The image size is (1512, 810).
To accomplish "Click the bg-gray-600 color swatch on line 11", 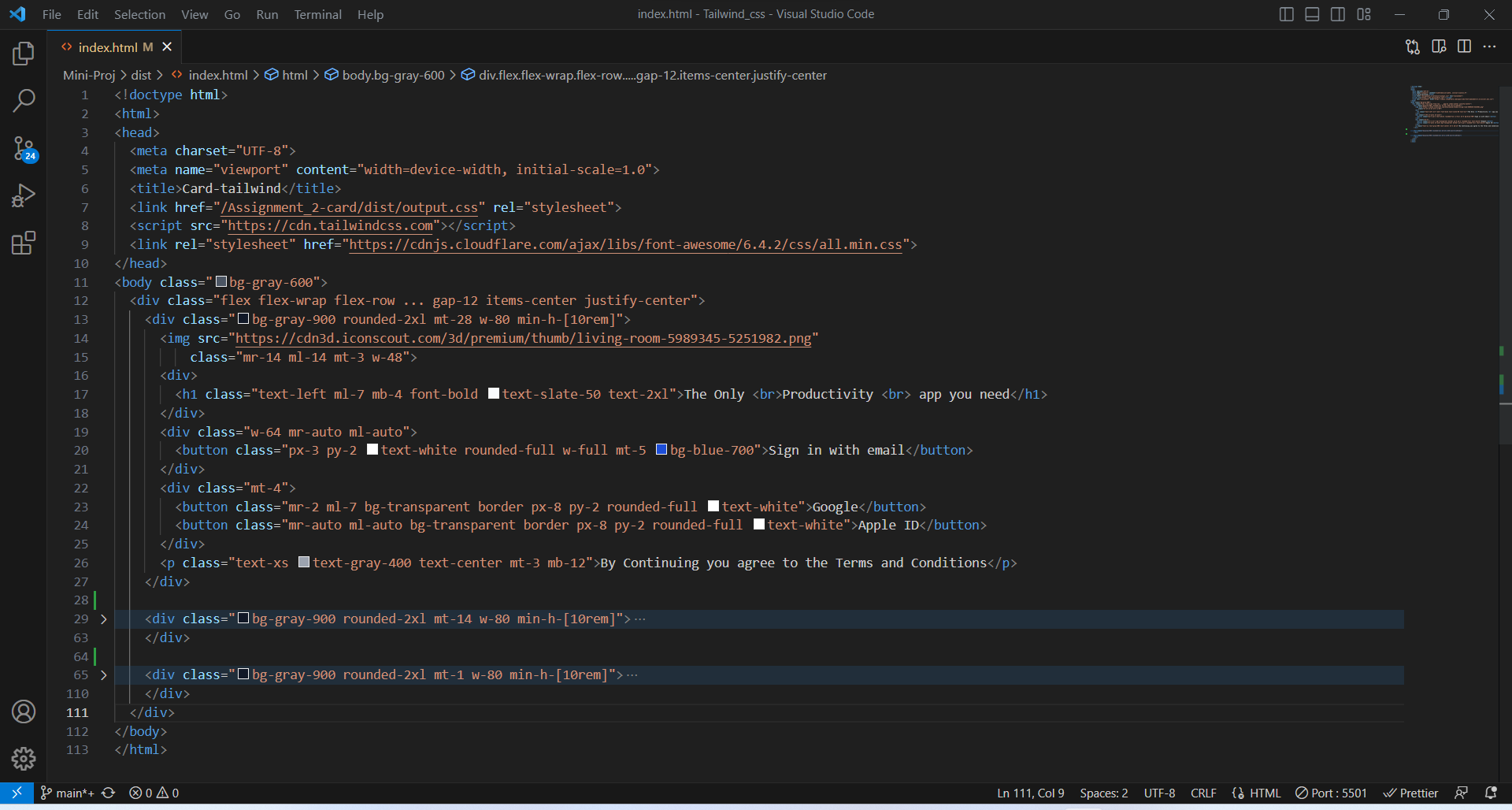I will [220, 281].
